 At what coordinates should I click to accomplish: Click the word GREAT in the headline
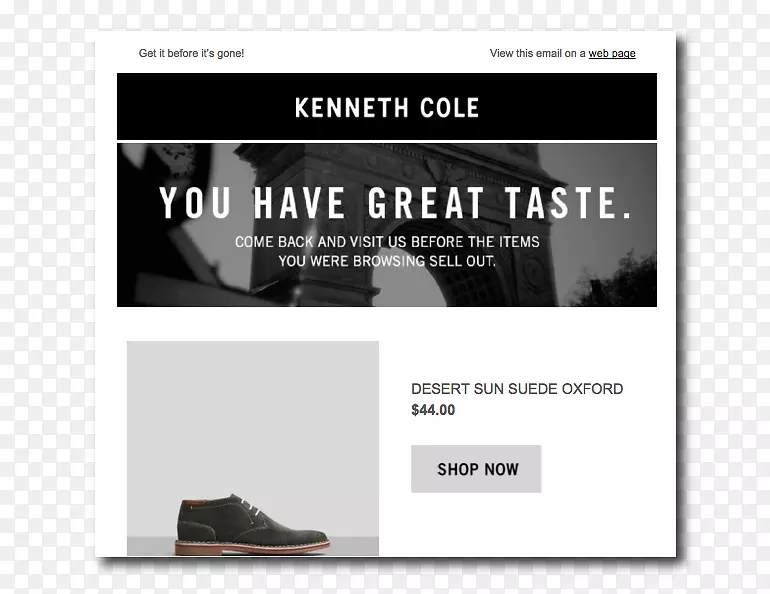[x=427, y=203]
